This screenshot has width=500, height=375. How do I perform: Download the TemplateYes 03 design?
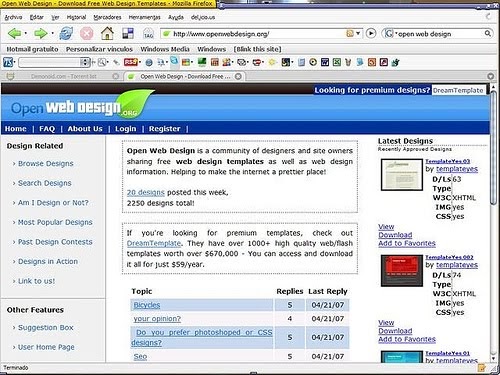point(395,235)
